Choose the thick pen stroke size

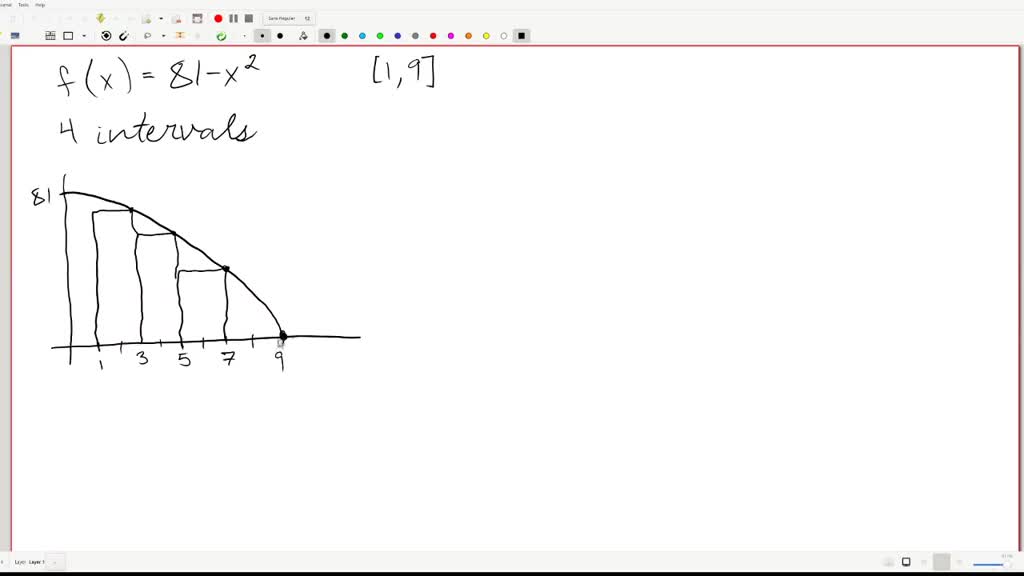pos(326,36)
